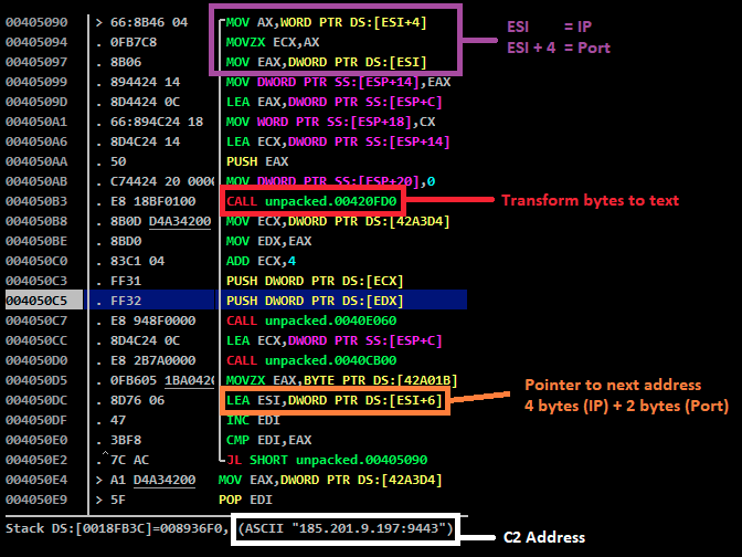Click the CMP EDI,EAX instruction
The image size is (742, 558).
pyautogui.click(x=260, y=440)
